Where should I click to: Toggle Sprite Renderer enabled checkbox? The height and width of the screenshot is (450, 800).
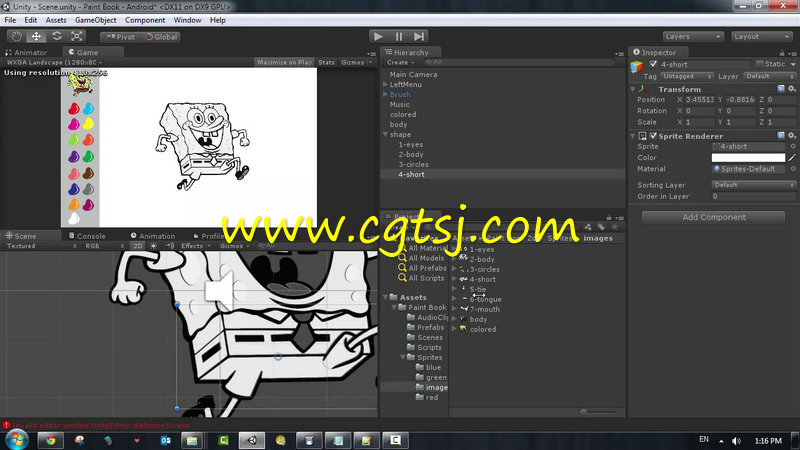(x=653, y=136)
